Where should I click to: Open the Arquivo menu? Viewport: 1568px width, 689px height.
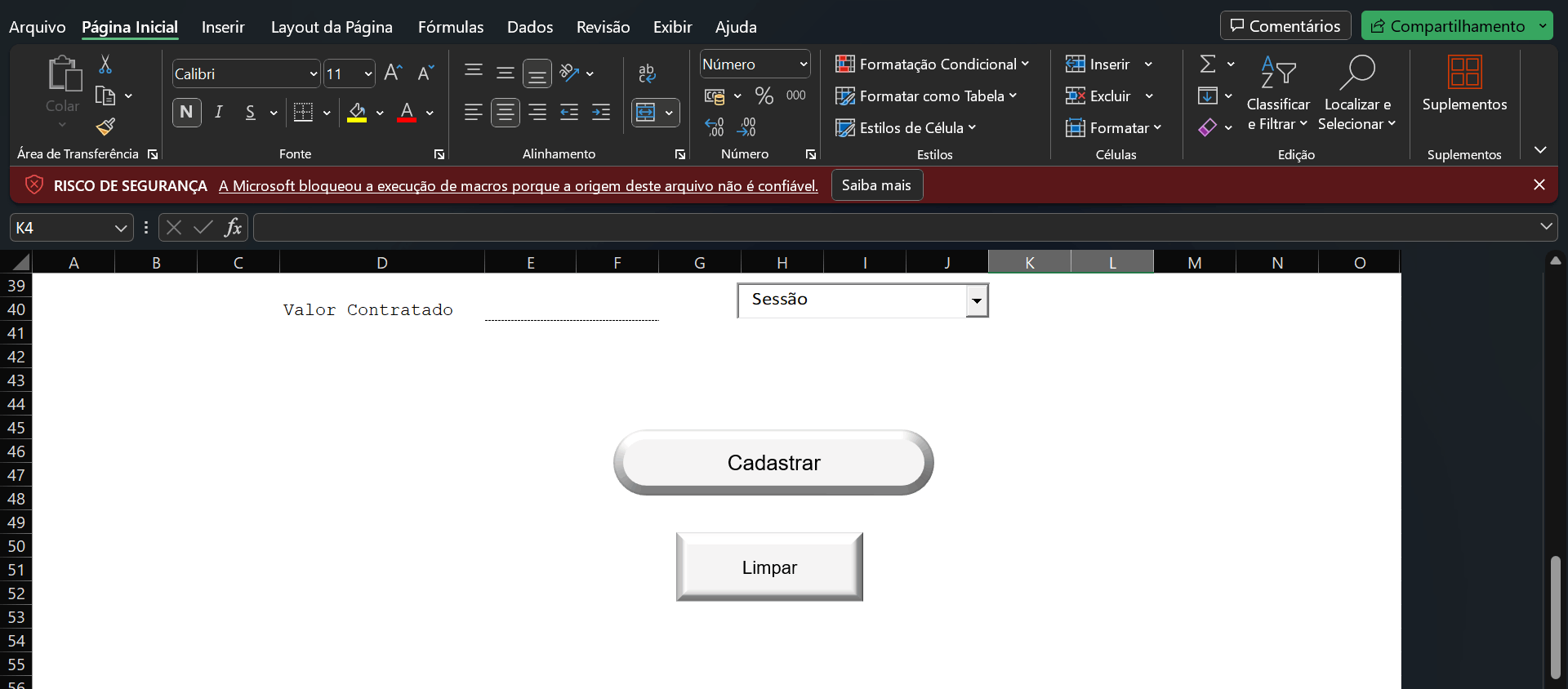37,27
